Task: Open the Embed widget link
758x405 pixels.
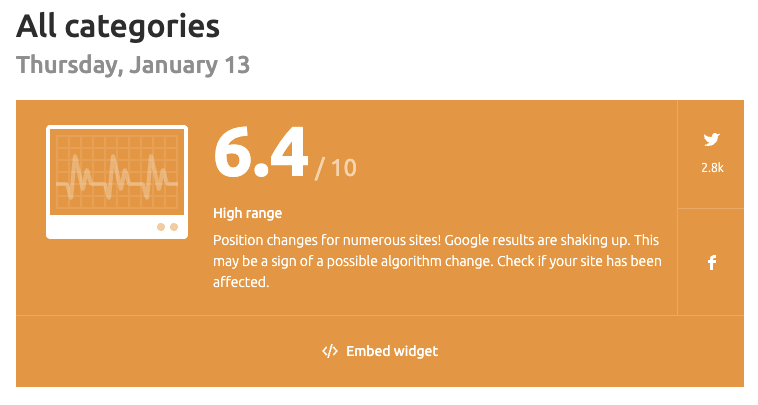Action: pyautogui.click(x=380, y=351)
